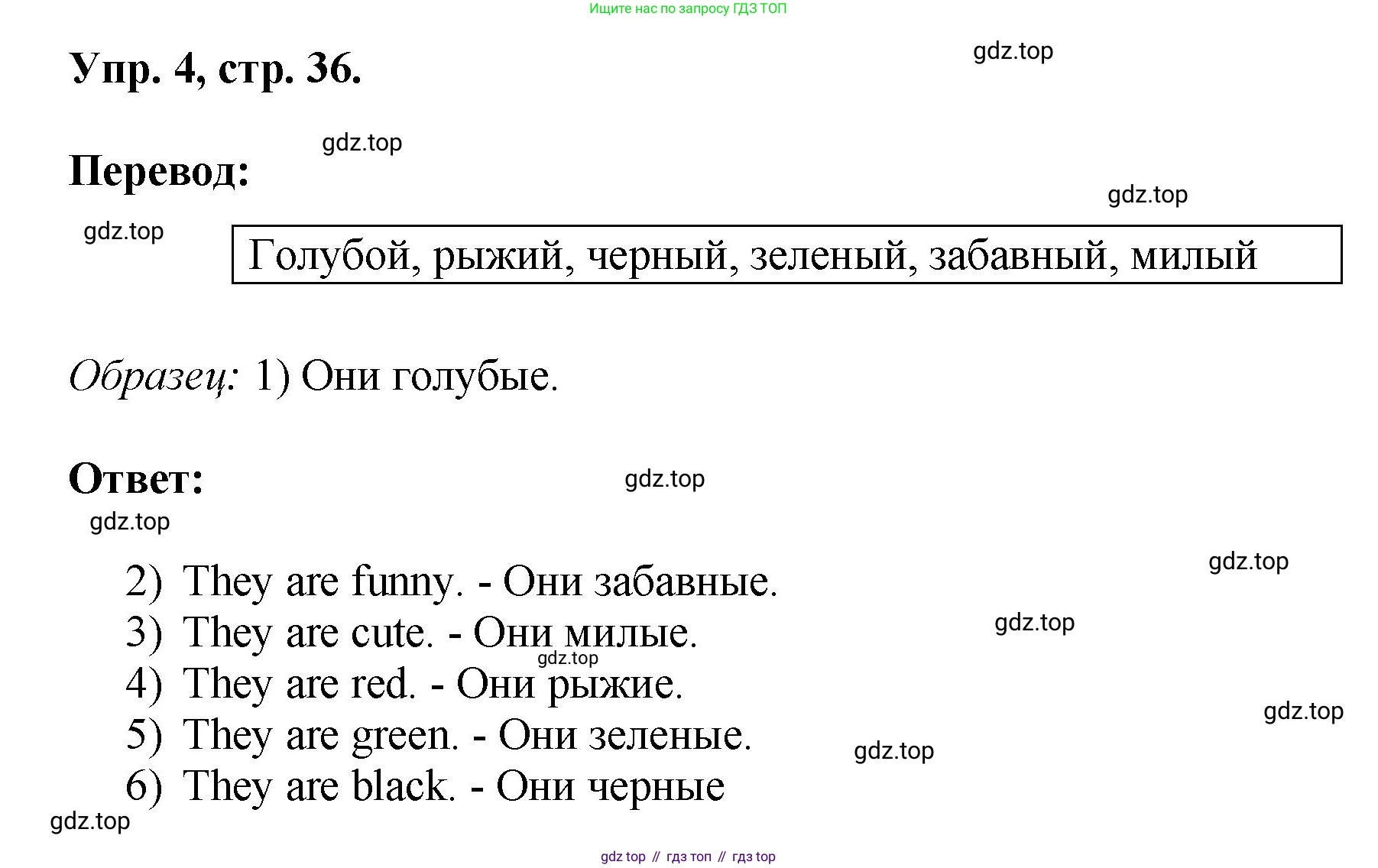The height and width of the screenshot is (868, 1378).
Task: Click answer line 'They are black.'
Action: pos(319,786)
